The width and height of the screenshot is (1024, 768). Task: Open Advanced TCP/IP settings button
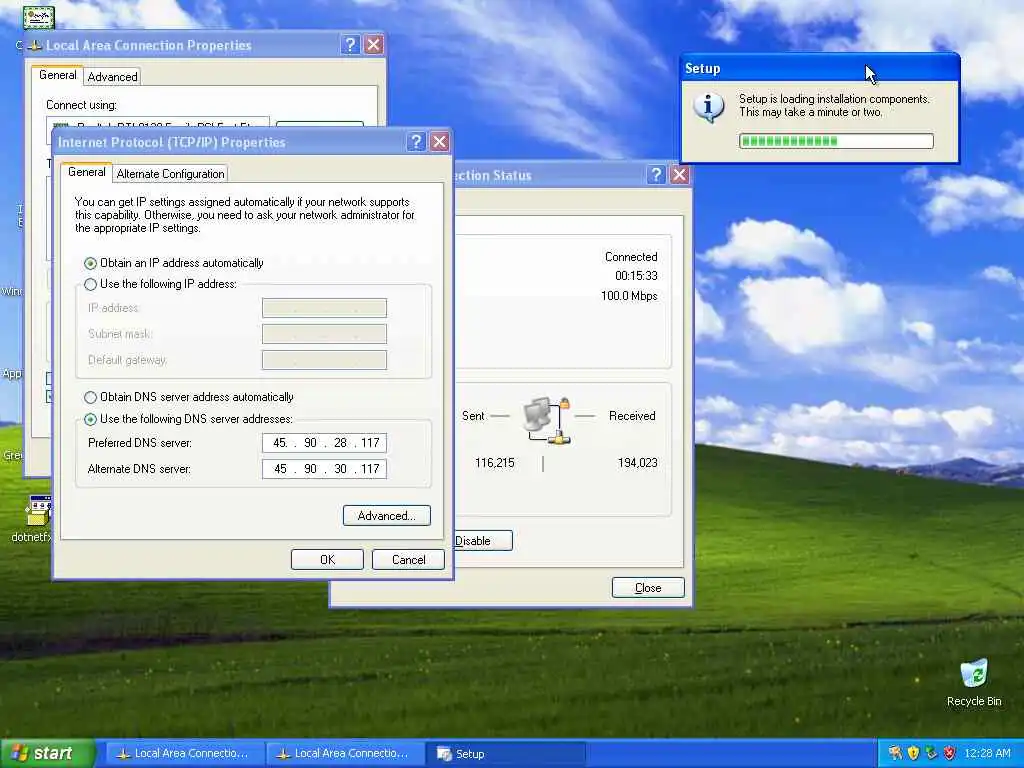click(x=387, y=516)
